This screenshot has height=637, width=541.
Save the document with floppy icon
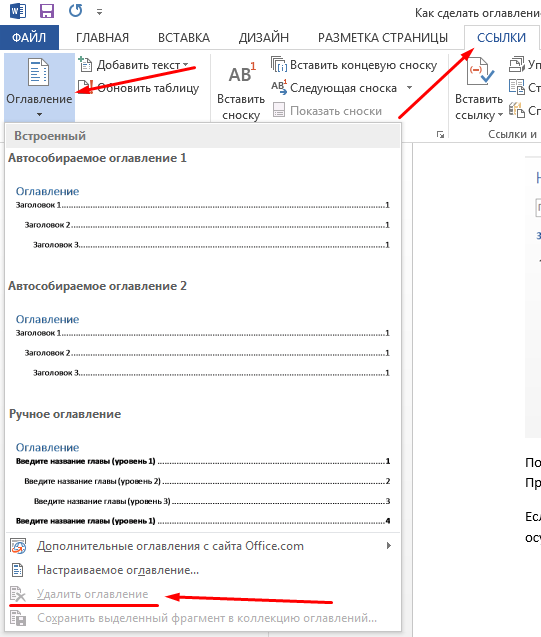(47, 11)
